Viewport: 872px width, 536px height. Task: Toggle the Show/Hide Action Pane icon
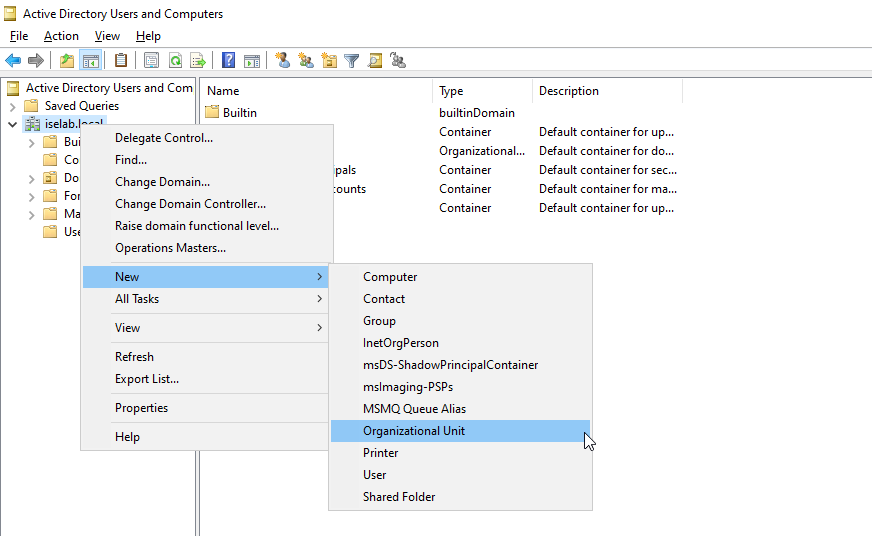click(251, 60)
